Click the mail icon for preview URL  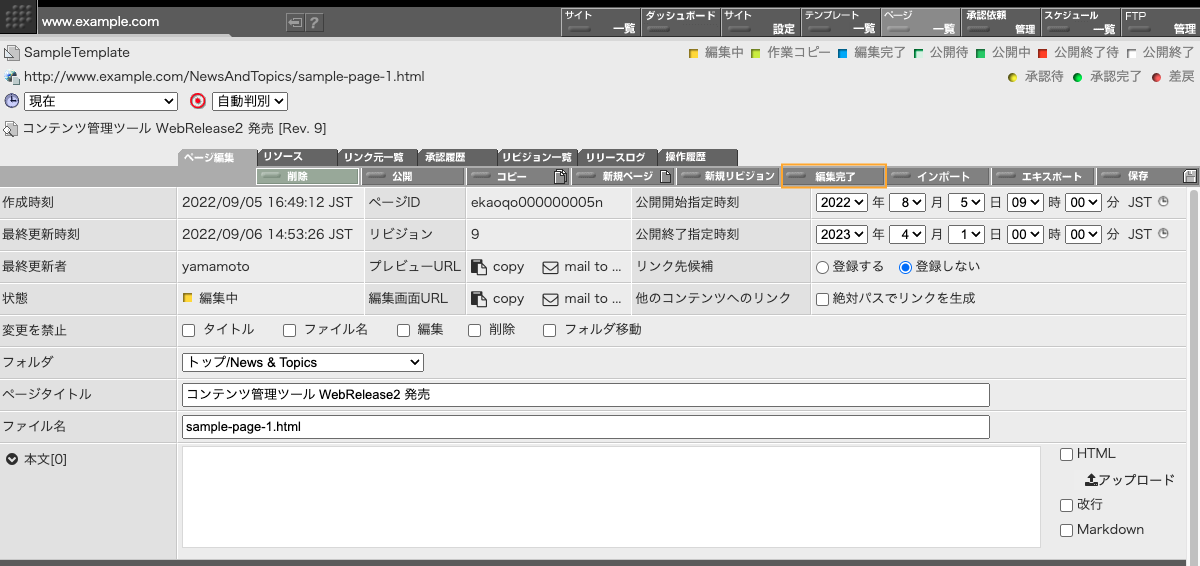550,267
